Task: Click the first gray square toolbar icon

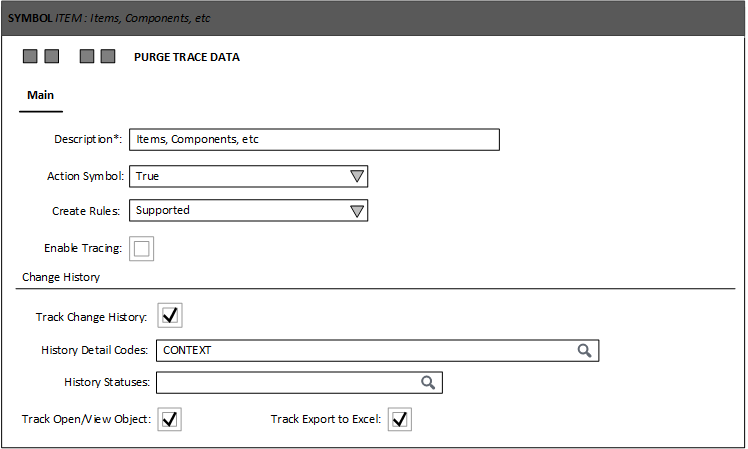Action: coord(30,57)
